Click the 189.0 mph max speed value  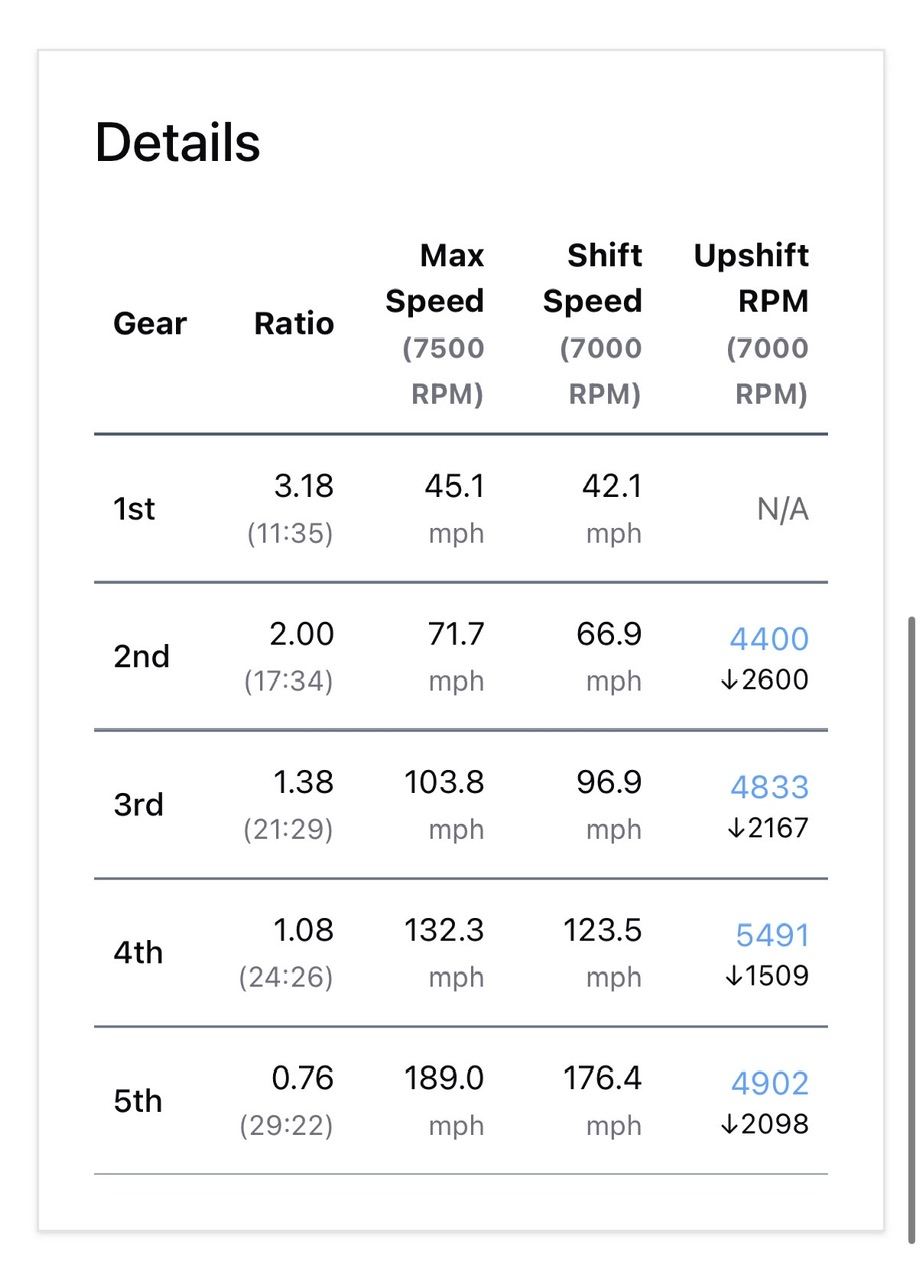(x=444, y=1079)
